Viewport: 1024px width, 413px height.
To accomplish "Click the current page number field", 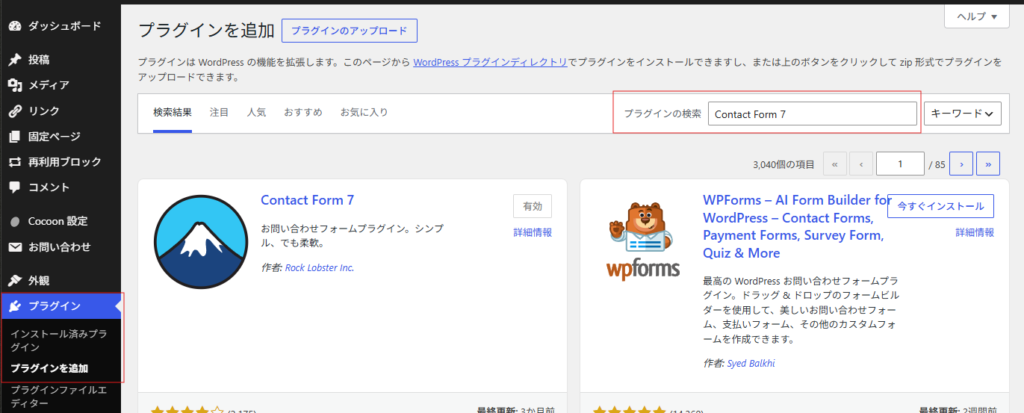I will (x=900, y=165).
